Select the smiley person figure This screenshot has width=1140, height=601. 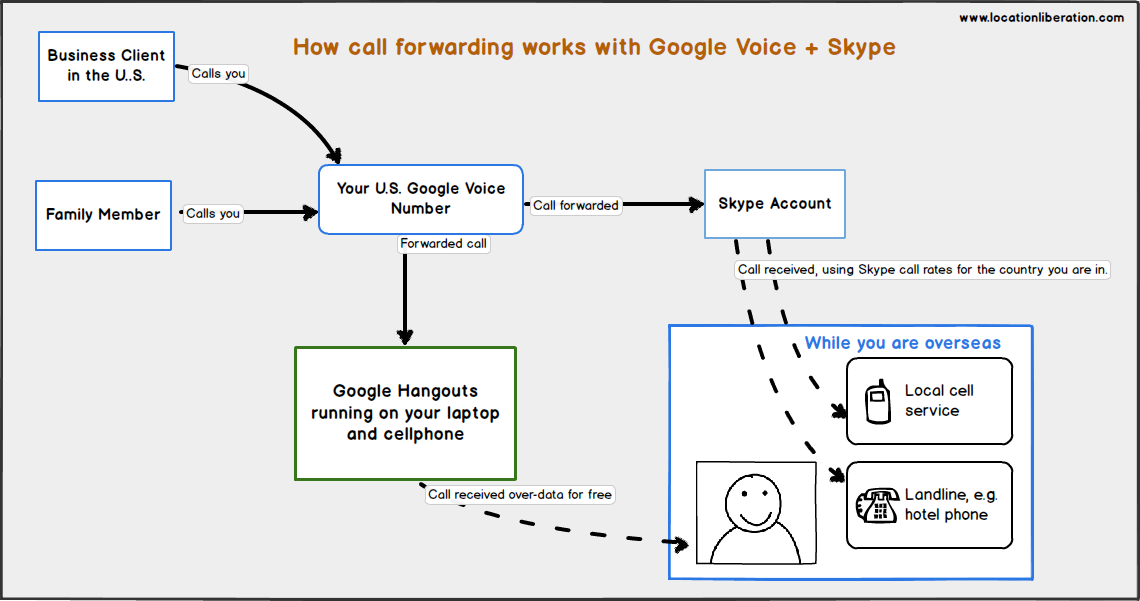[756, 513]
